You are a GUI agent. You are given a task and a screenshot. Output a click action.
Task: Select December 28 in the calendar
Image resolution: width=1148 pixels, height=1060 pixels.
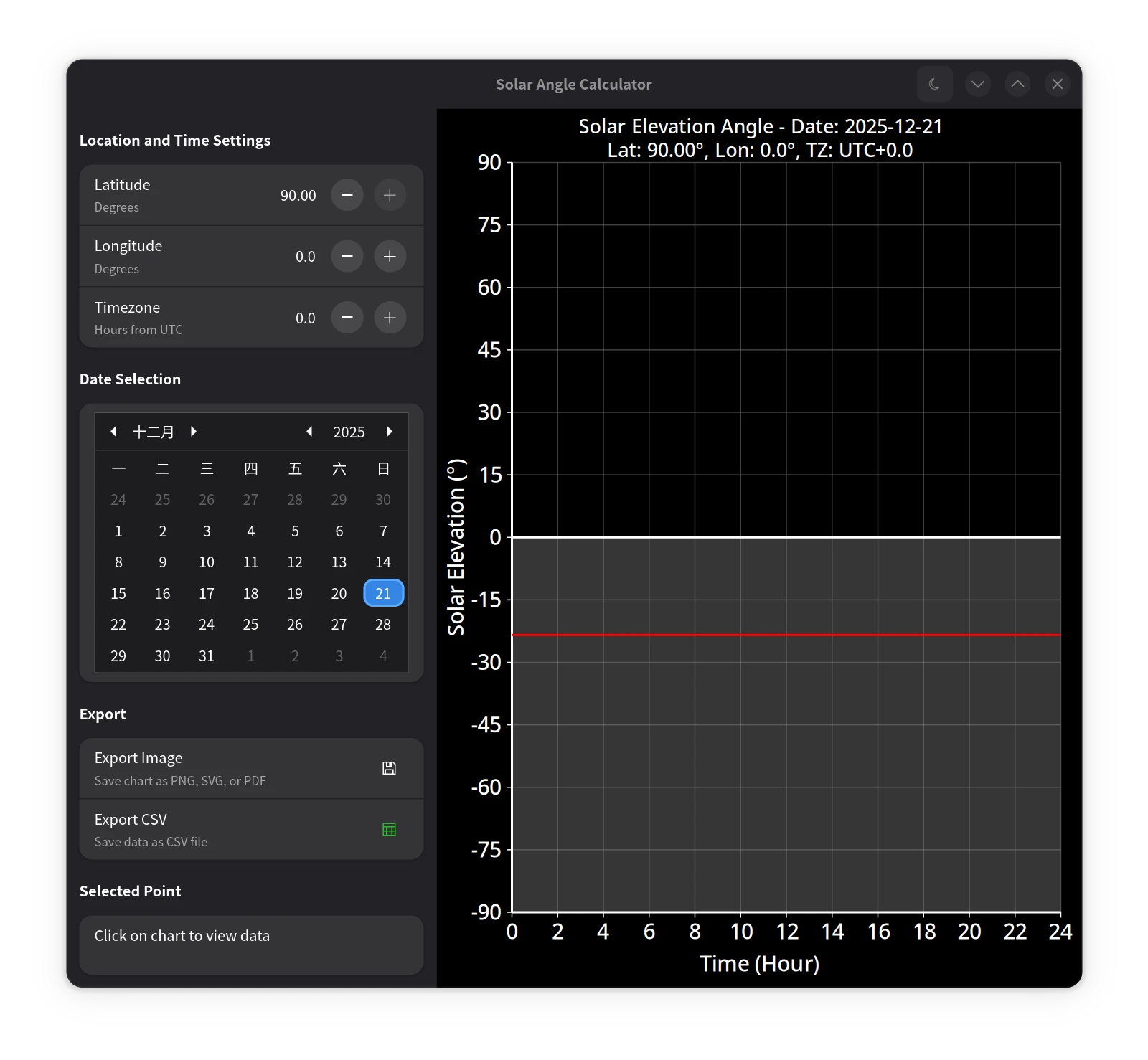point(383,625)
